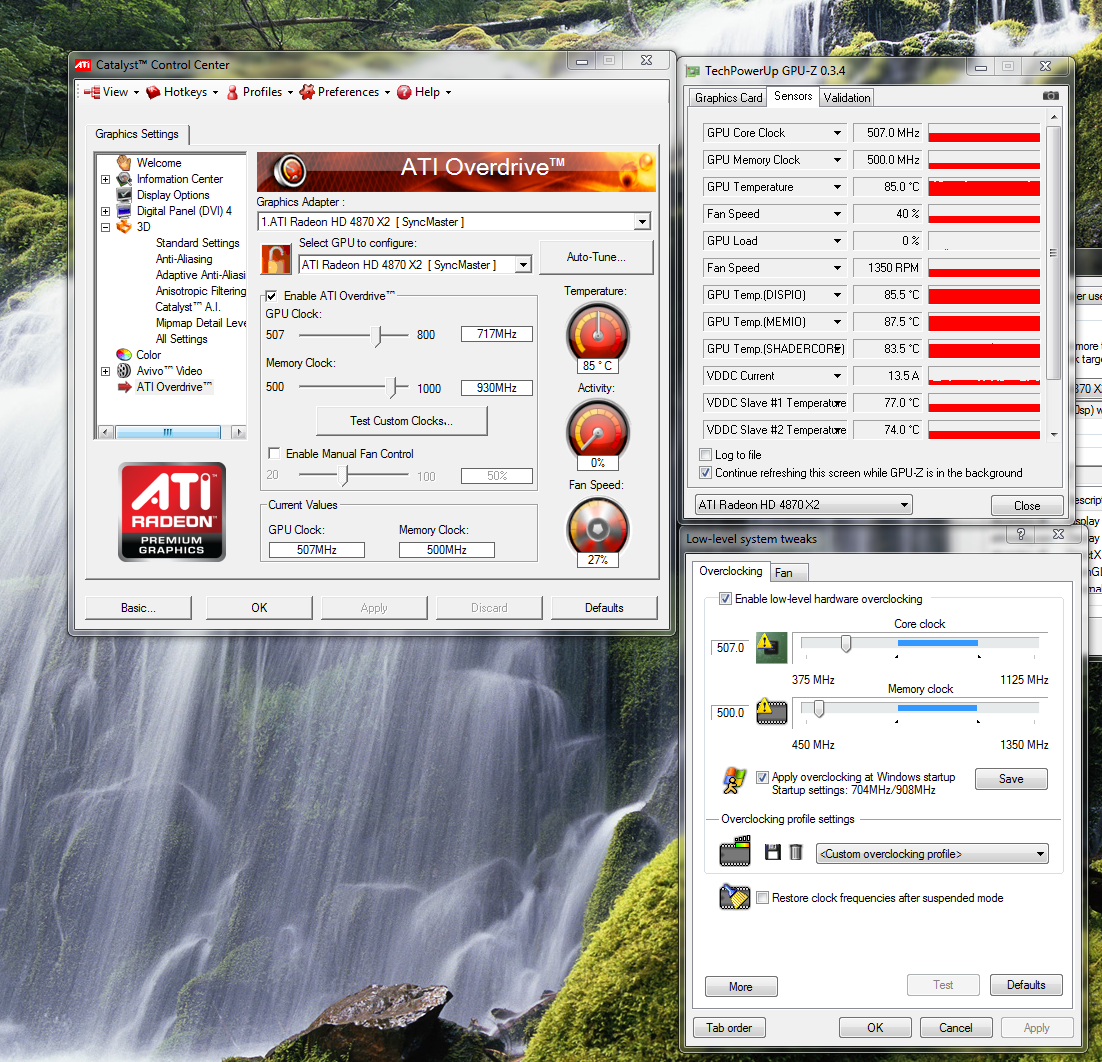Open the View menu
The height and width of the screenshot is (1062, 1102).
click(111, 92)
